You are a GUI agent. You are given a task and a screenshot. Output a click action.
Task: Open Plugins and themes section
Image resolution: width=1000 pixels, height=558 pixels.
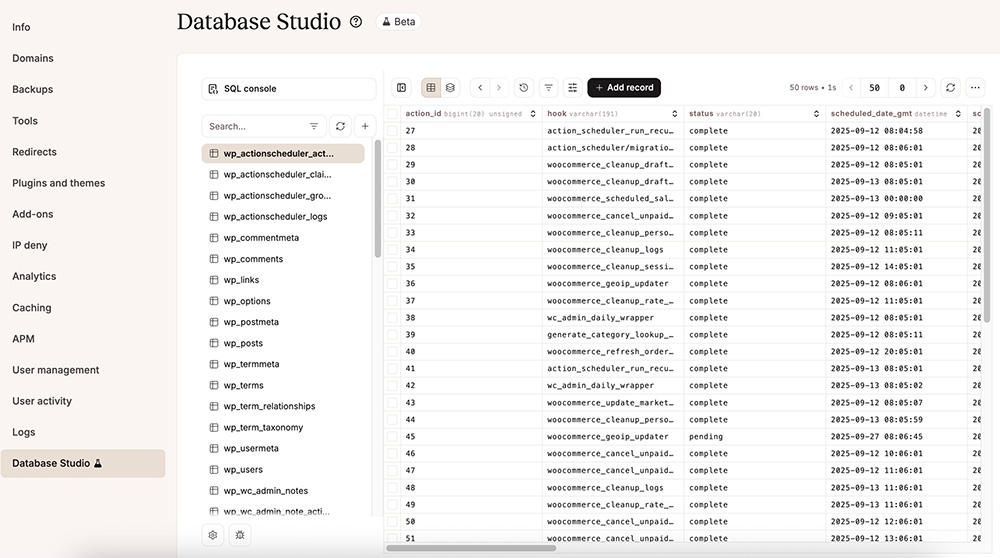[59, 183]
